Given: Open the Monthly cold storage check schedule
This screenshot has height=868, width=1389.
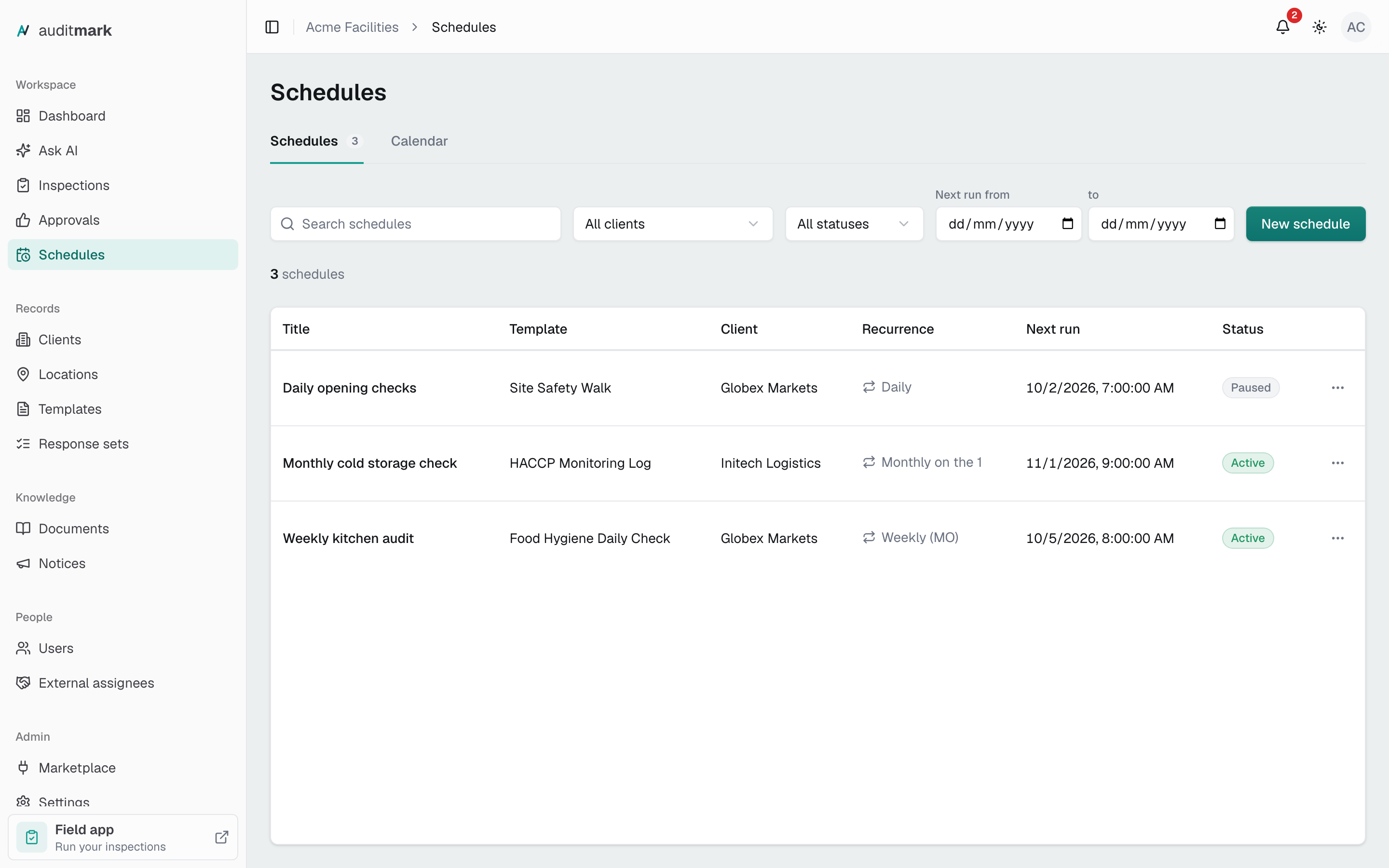Looking at the screenshot, I should [x=369, y=463].
